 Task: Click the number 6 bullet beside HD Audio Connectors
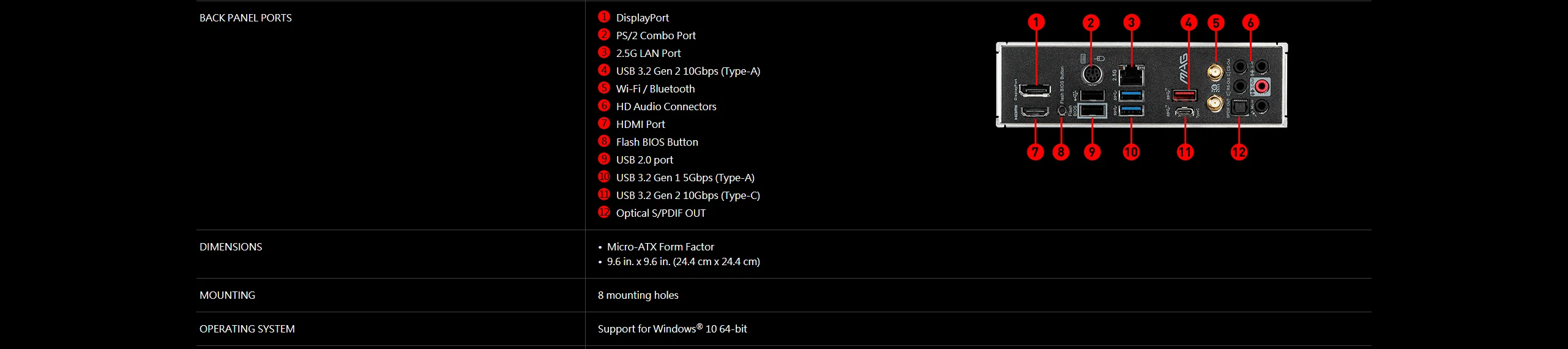[604, 106]
